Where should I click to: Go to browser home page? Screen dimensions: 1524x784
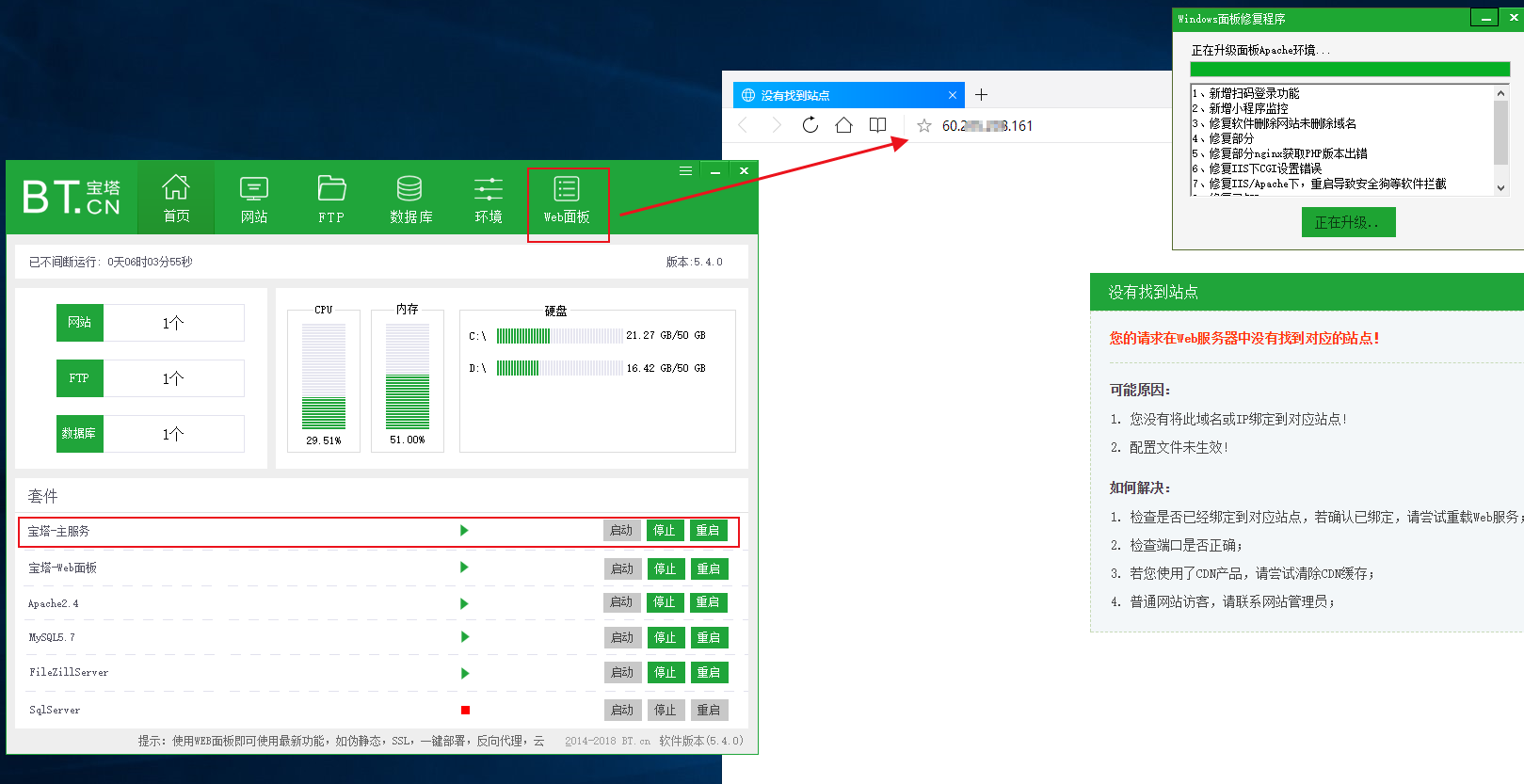pos(843,125)
